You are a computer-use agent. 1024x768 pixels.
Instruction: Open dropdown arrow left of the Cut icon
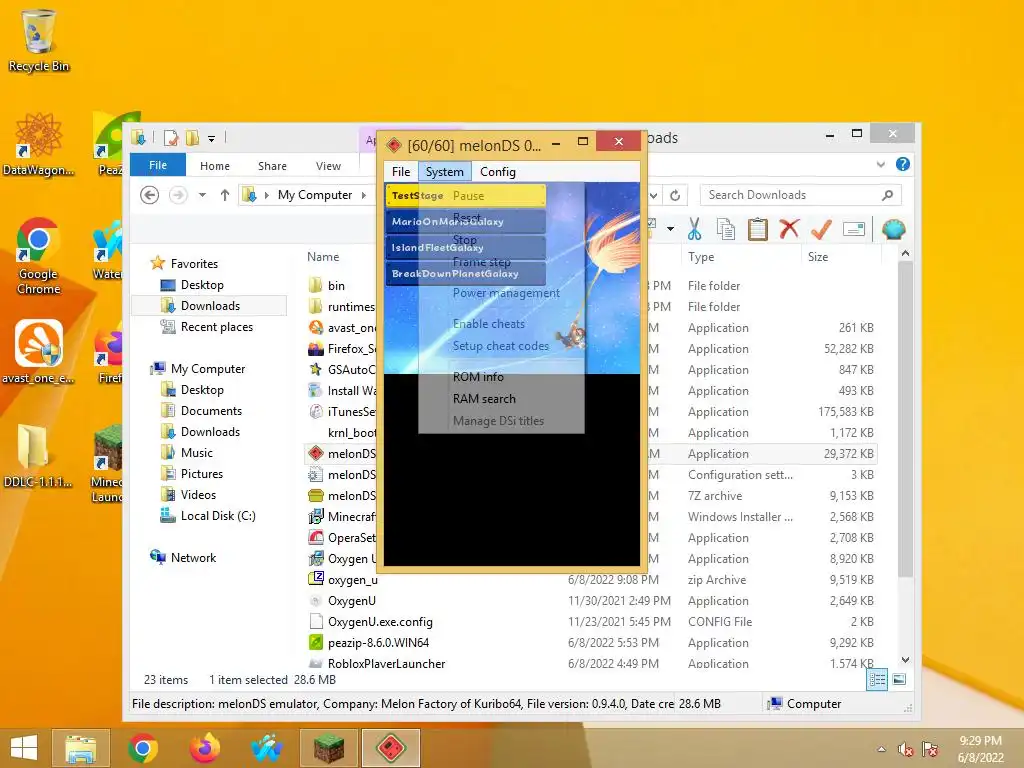pyautogui.click(x=670, y=229)
